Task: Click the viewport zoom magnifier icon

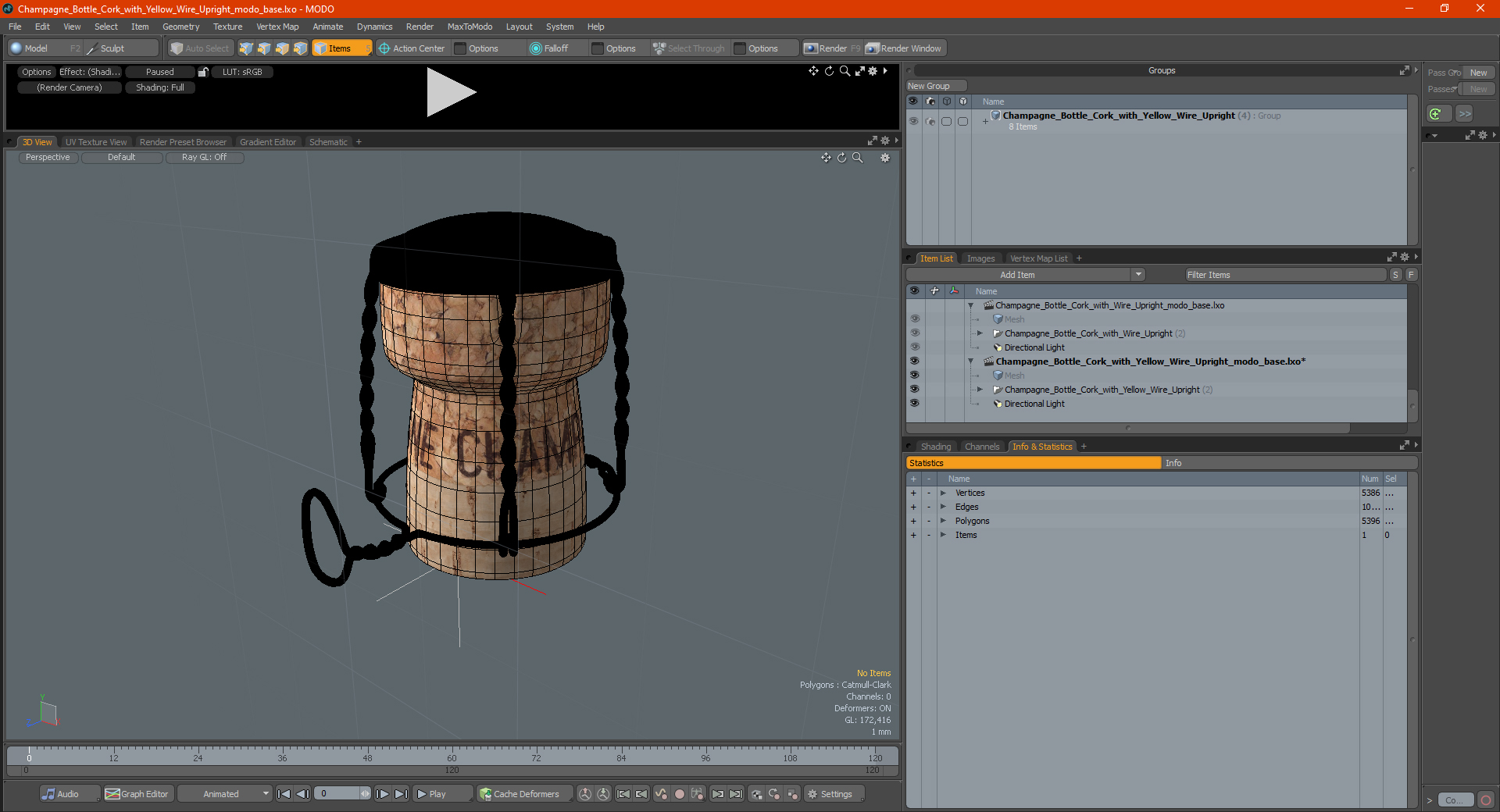Action: coord(858,158)
